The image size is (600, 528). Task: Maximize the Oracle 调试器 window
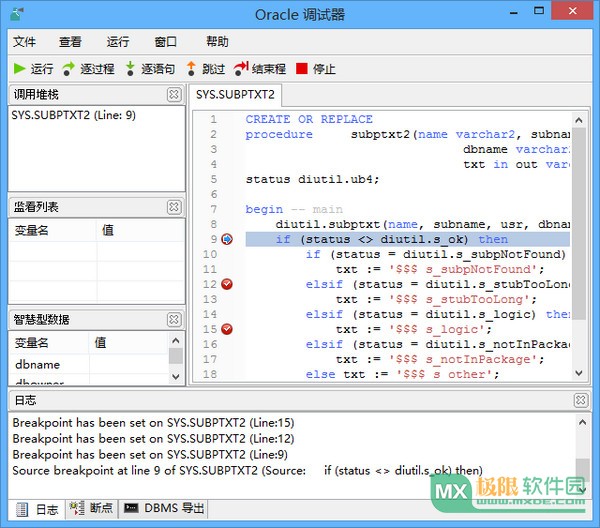click(539, 11)
